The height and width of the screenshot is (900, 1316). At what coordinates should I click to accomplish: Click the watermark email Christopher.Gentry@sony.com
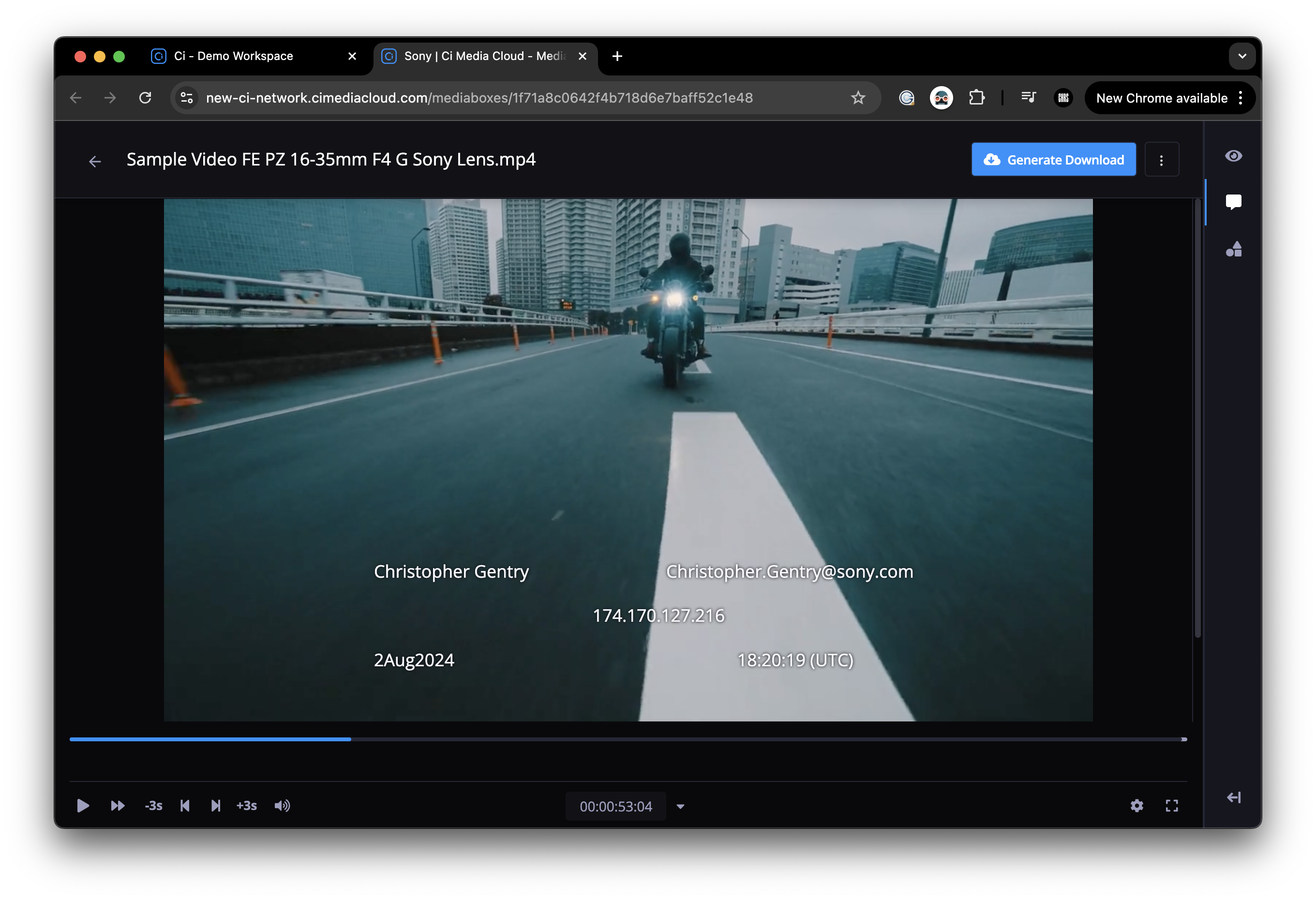click(x=790, y=571)
